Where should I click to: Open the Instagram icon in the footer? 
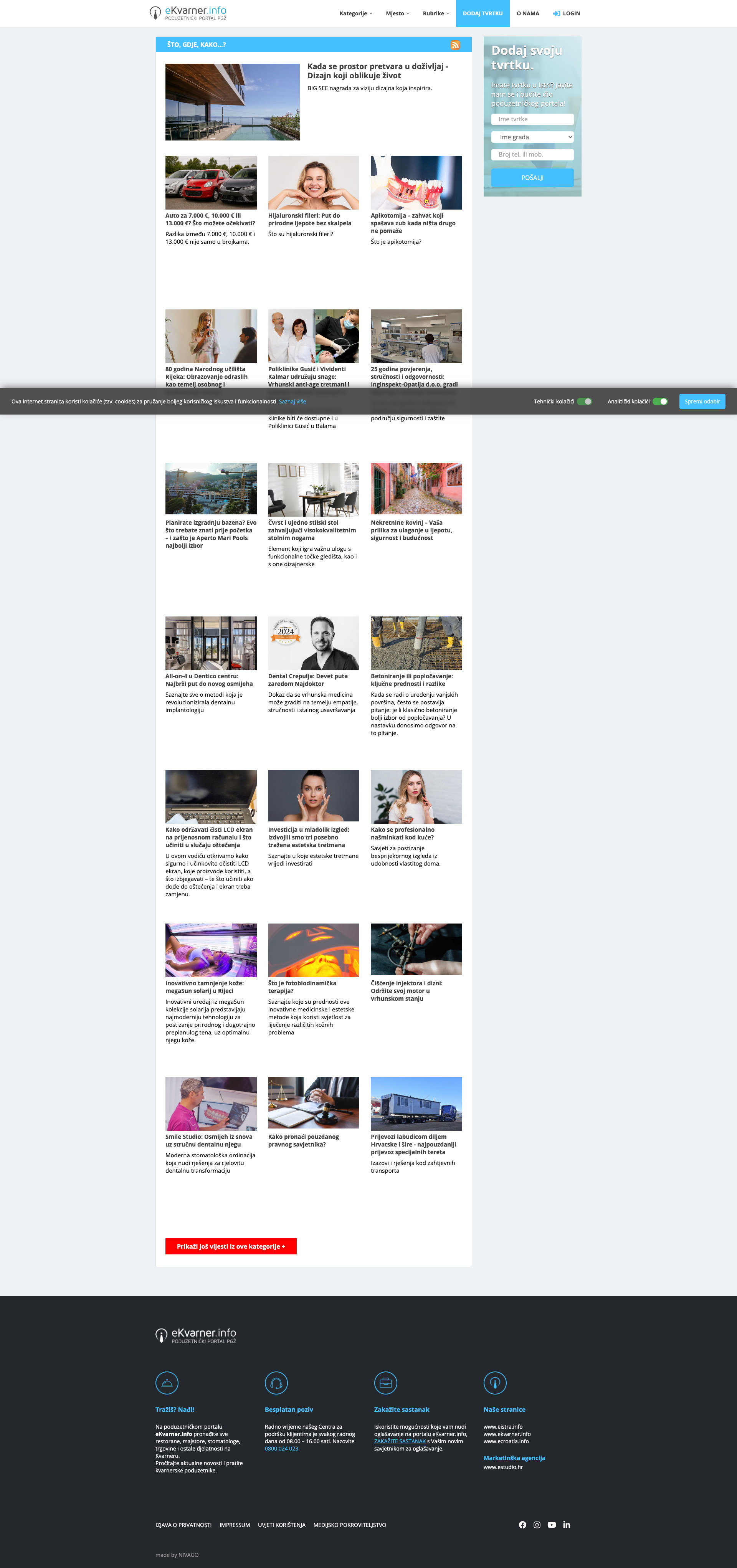pyautogui.click(x=537, y=1525)
